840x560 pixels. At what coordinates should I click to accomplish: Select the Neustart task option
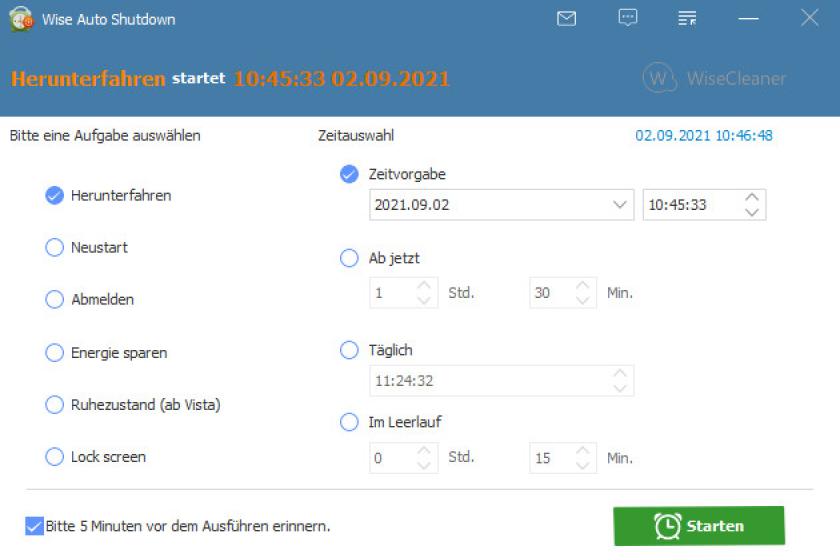click(x=86, y=248)
